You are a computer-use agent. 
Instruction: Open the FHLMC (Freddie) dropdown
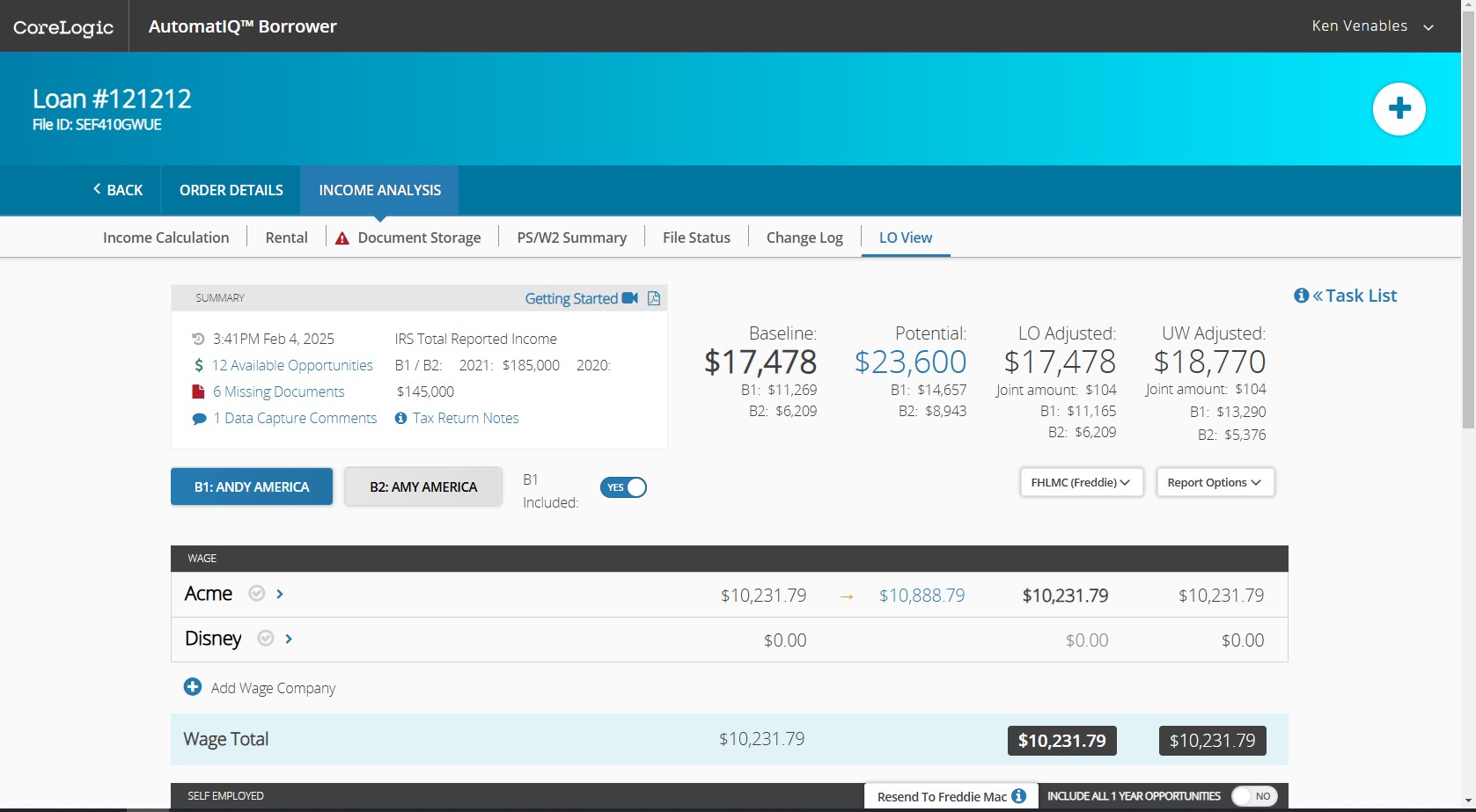pyautogui.click(x=1081, y=482)
